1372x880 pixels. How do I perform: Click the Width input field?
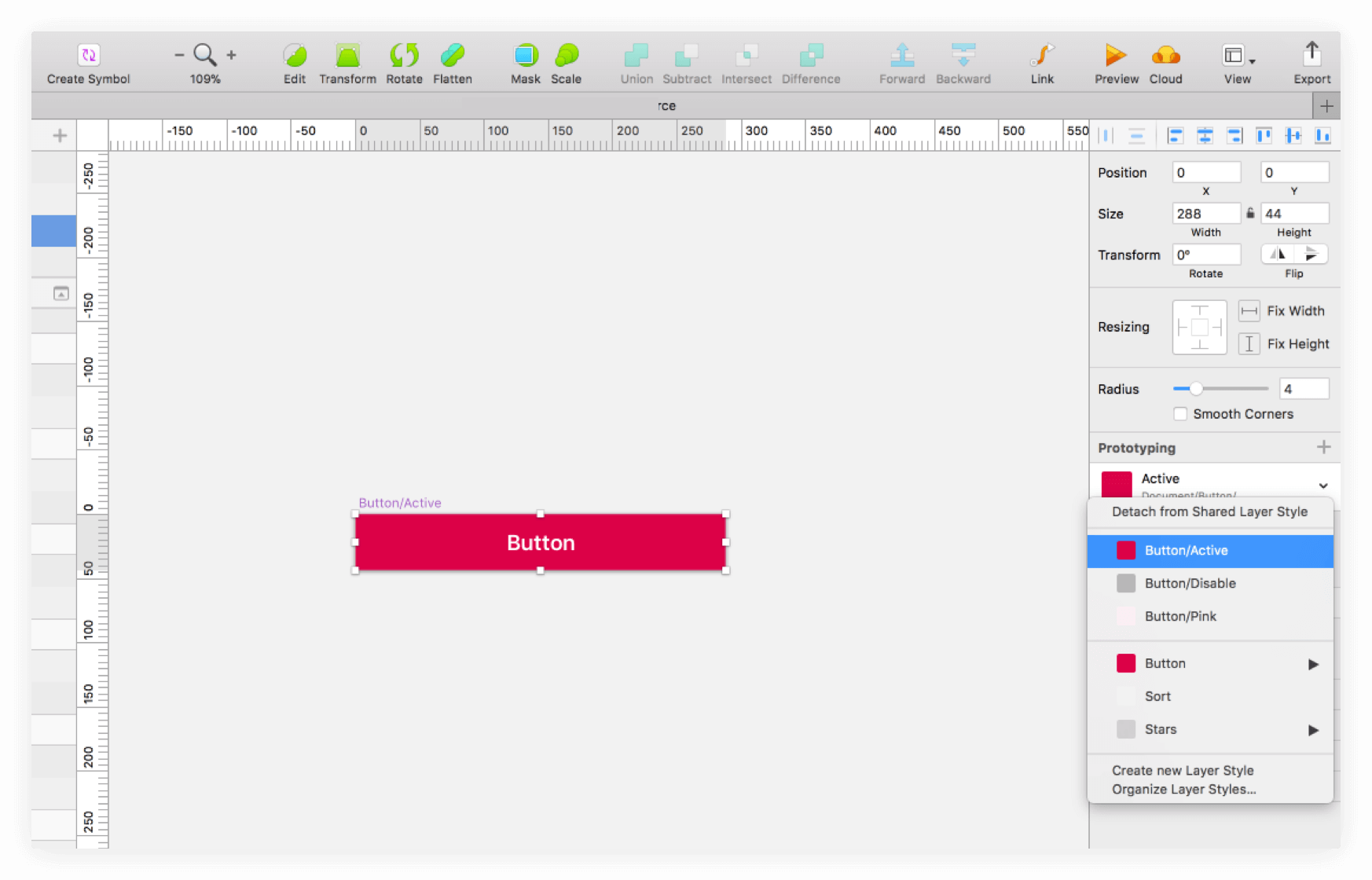coord(1206,214)
